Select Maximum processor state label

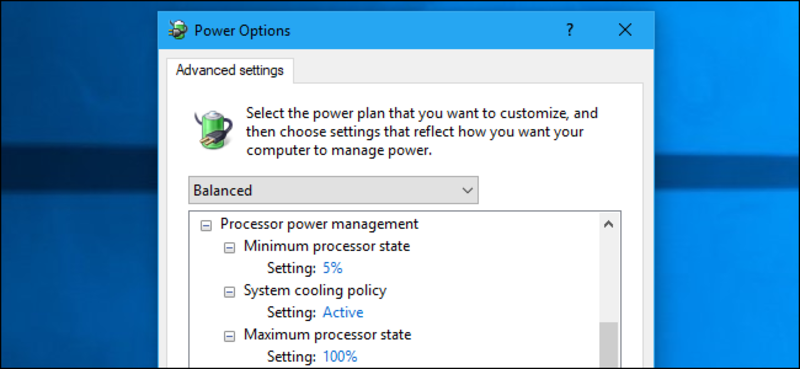click(327, 335)
